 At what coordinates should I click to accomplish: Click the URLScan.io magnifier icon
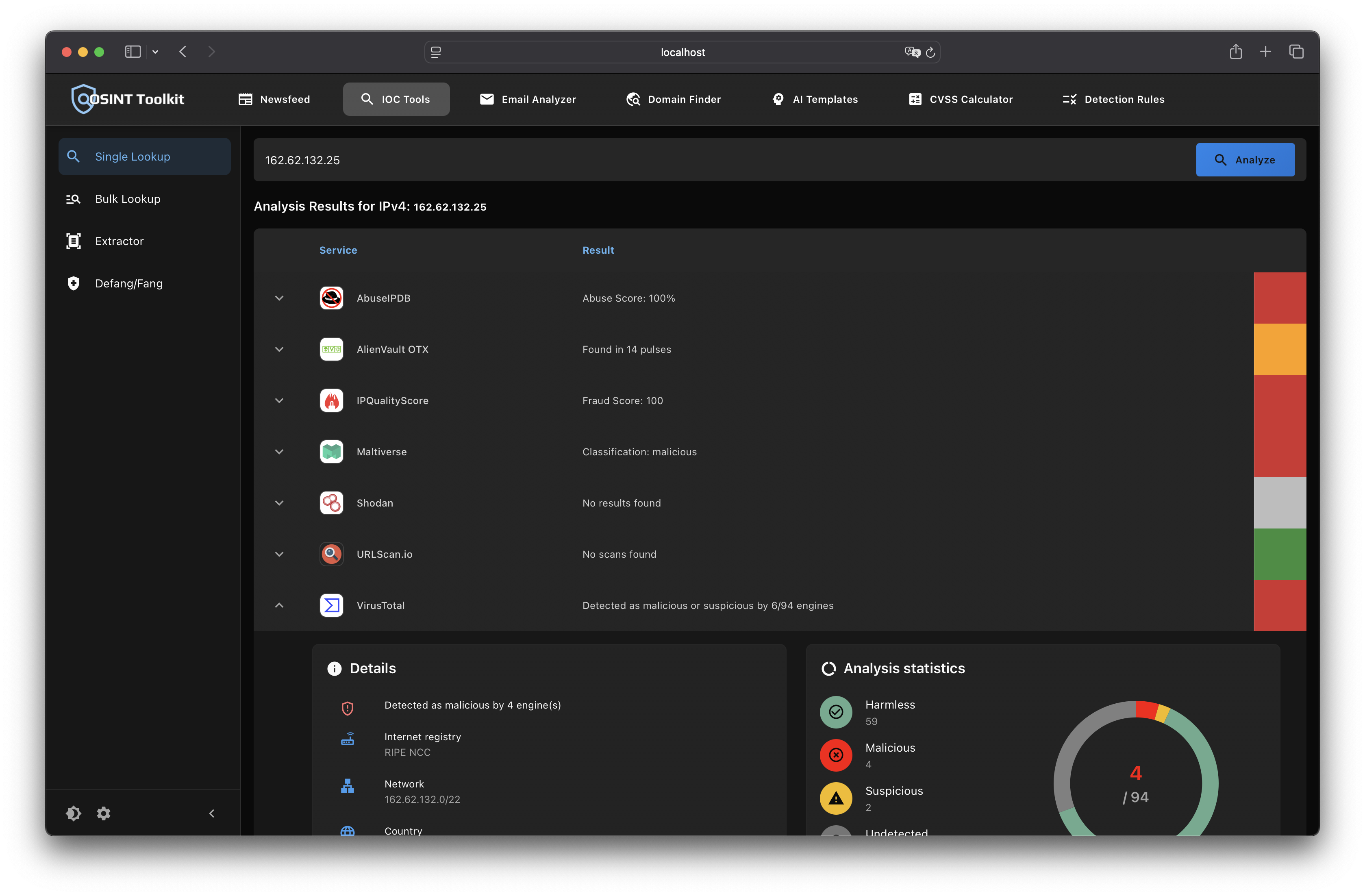(x=332, y=554)
